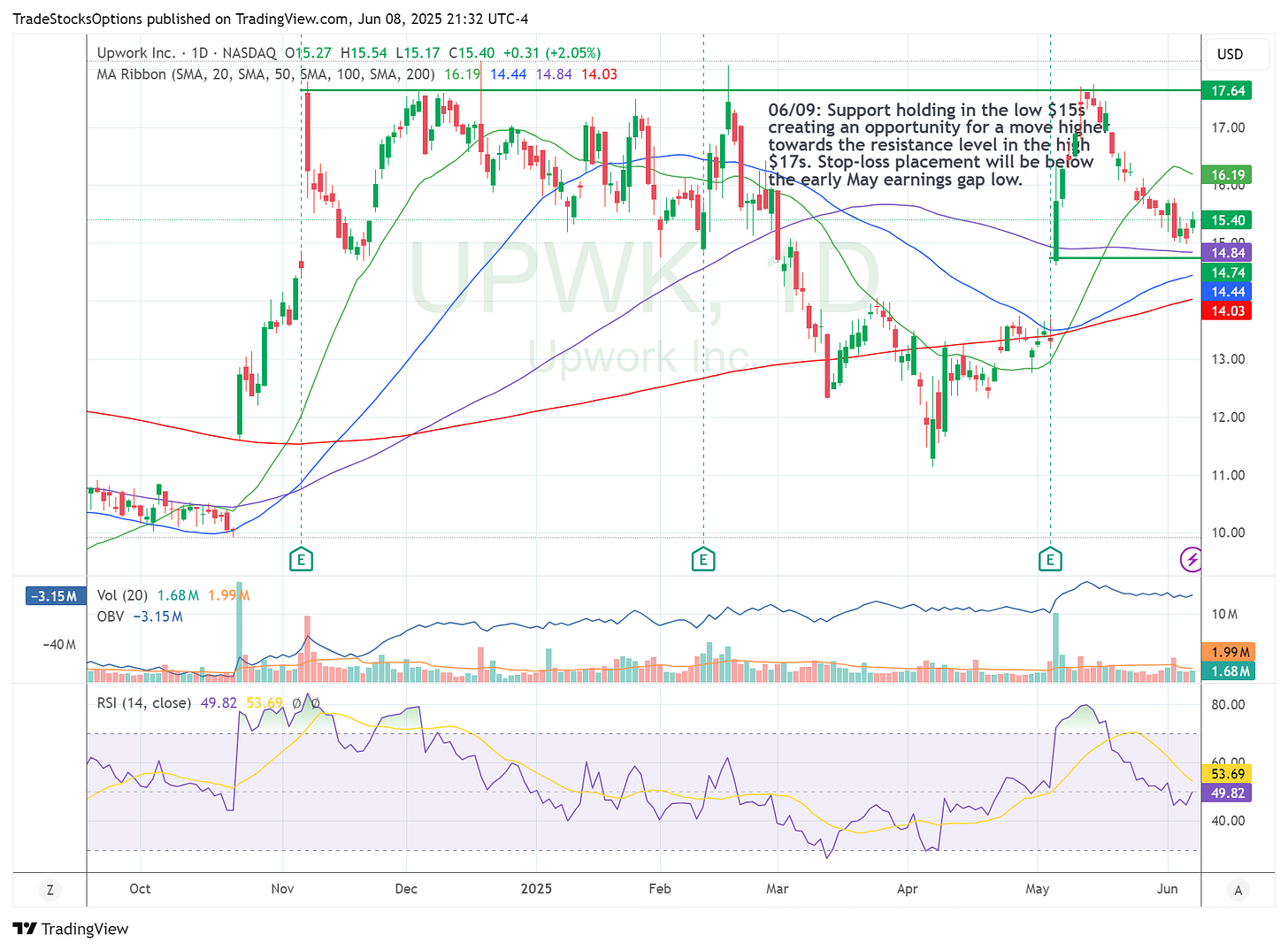This screenshot has width=1288, height=950.
Task: Click the Oct label on time axis
Action: [140, 888]
